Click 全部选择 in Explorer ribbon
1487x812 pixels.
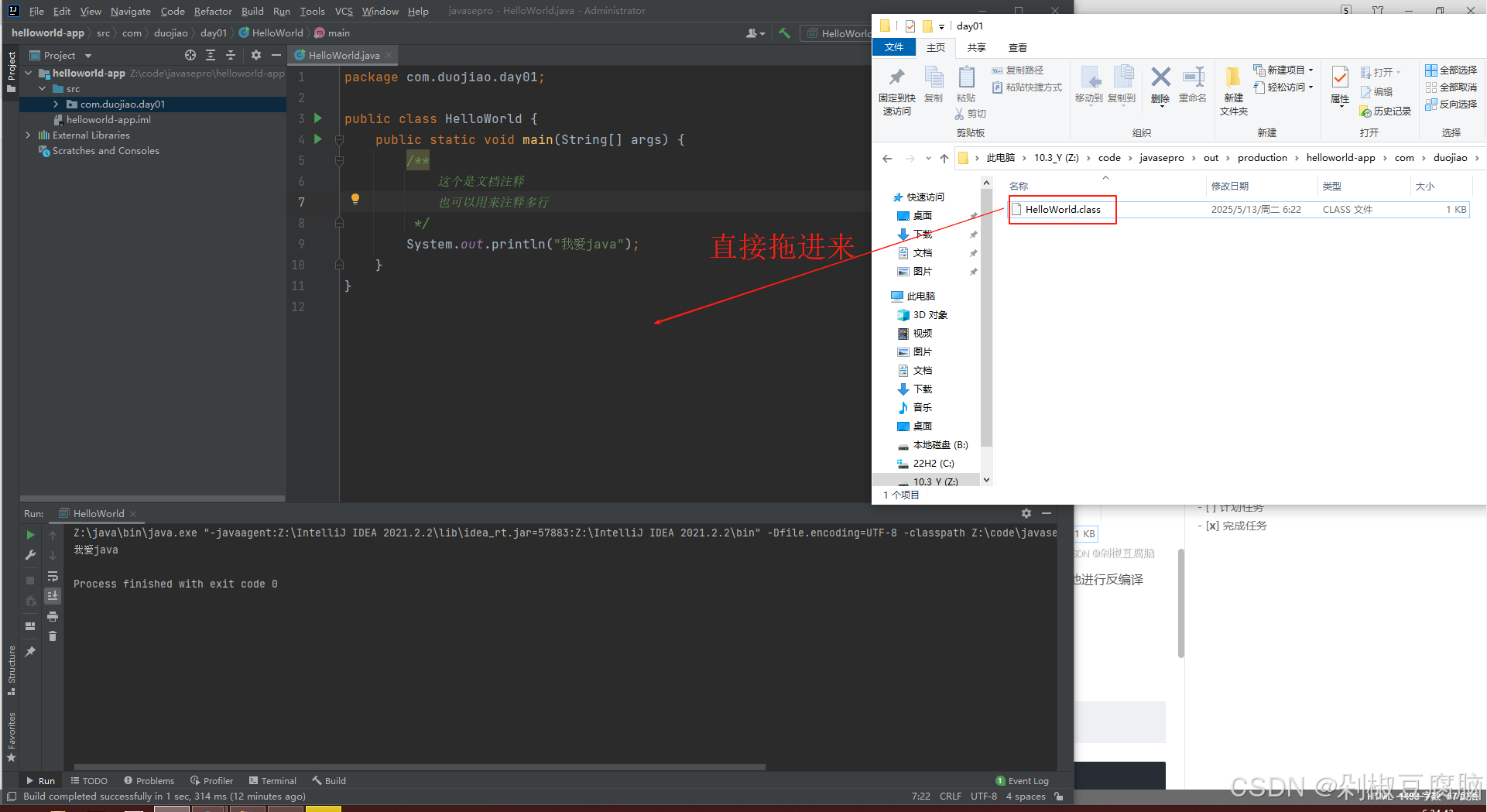(x=1451, y=70)
